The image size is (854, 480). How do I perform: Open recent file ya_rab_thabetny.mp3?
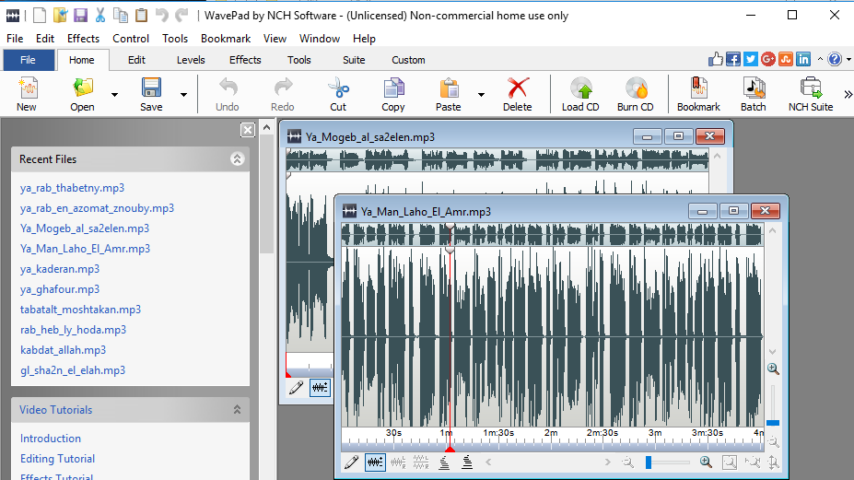(x=72, y=188)
